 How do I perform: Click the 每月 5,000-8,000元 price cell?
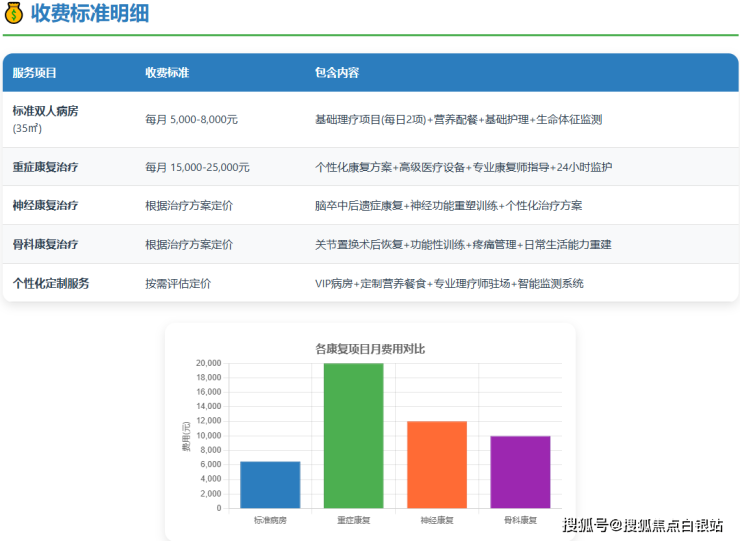pos(191,119)
